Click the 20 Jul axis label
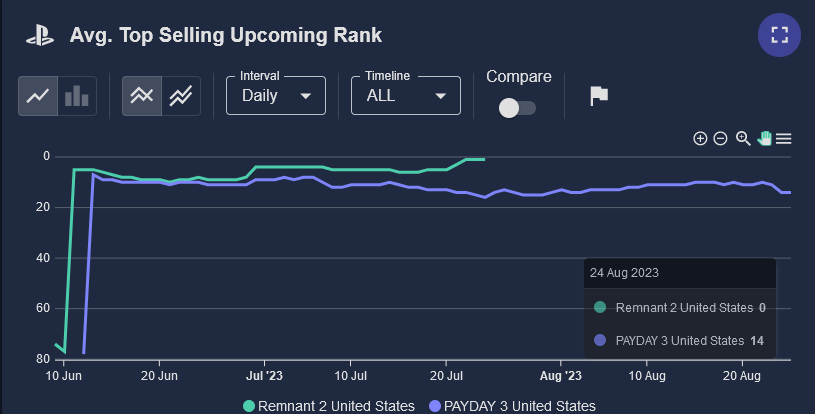The height and width of the screenshot is (414, 815). (446, 376)
